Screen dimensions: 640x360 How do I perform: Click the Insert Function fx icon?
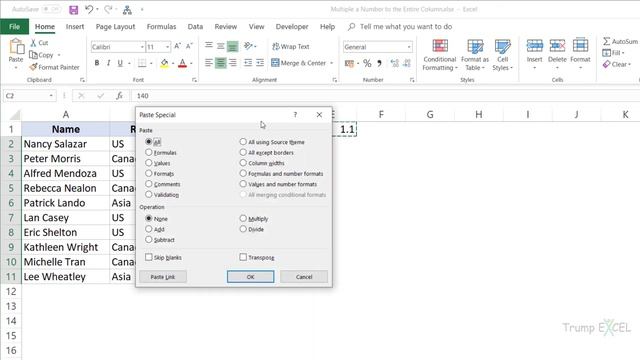[119, 96]
